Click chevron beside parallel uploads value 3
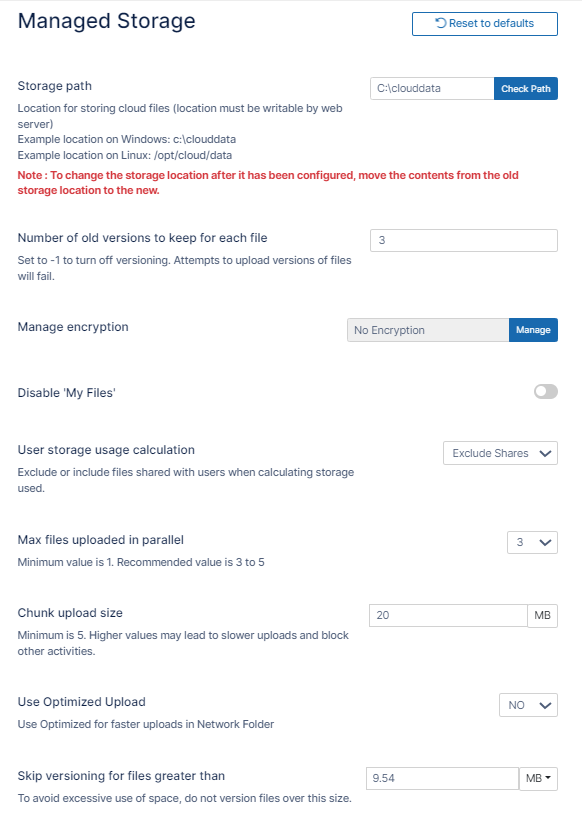The width and height of the screenshot is (582, 828). [x=545, y=542]
